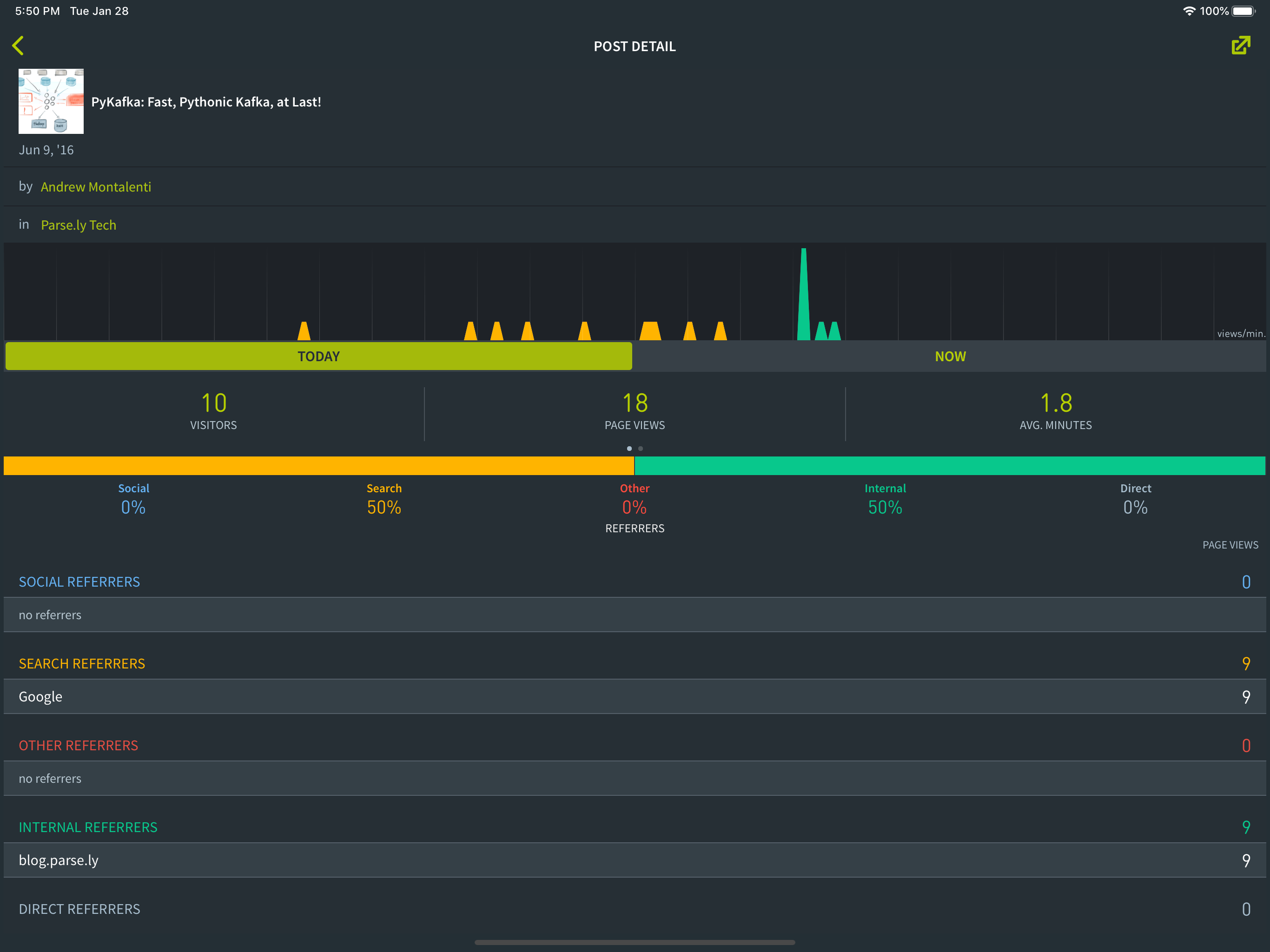1270x952 pixels.
Task: Tap the post title PyKafka: Fast, Pythonic Kafka
Action: (206, 102)
